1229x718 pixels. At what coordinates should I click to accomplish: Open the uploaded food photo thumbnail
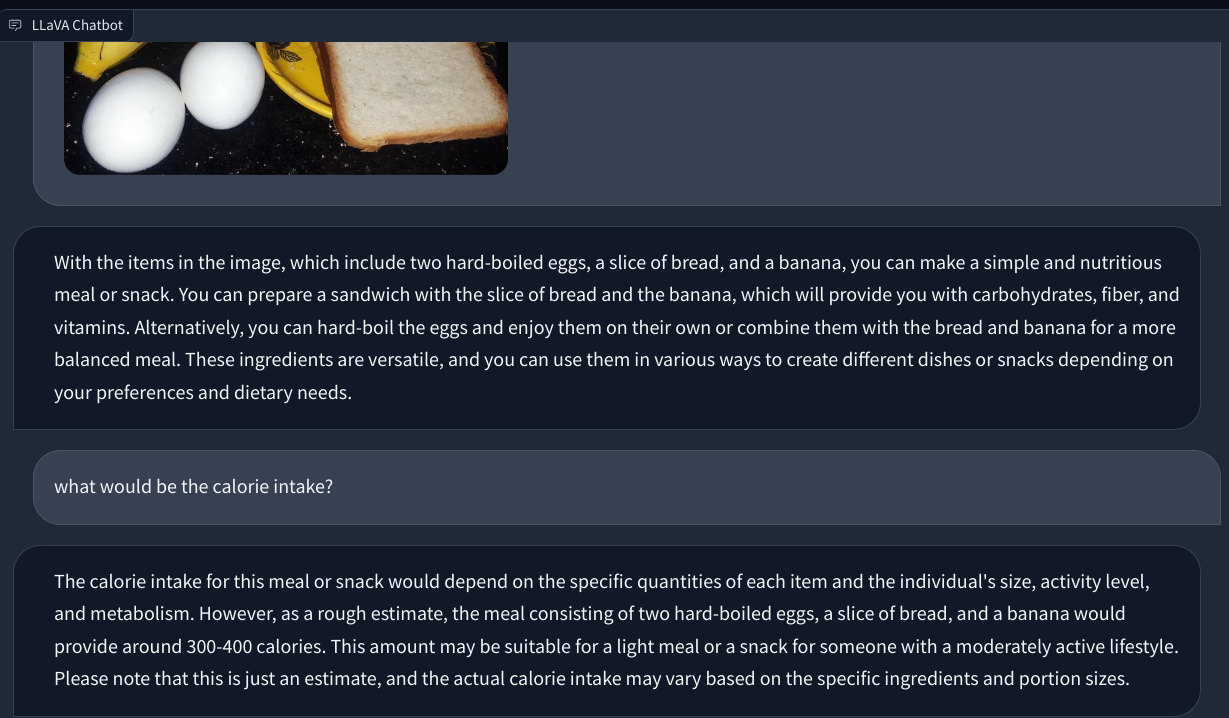pyautogui.click(x=285, y=108)
